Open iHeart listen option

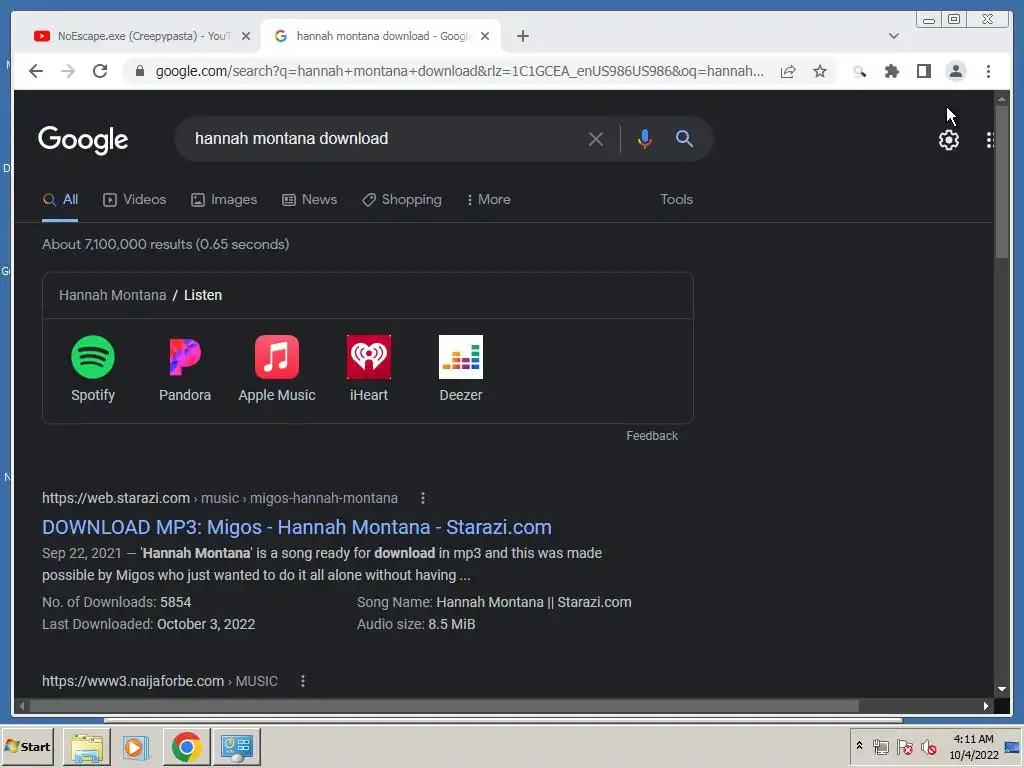coord(369,369)
